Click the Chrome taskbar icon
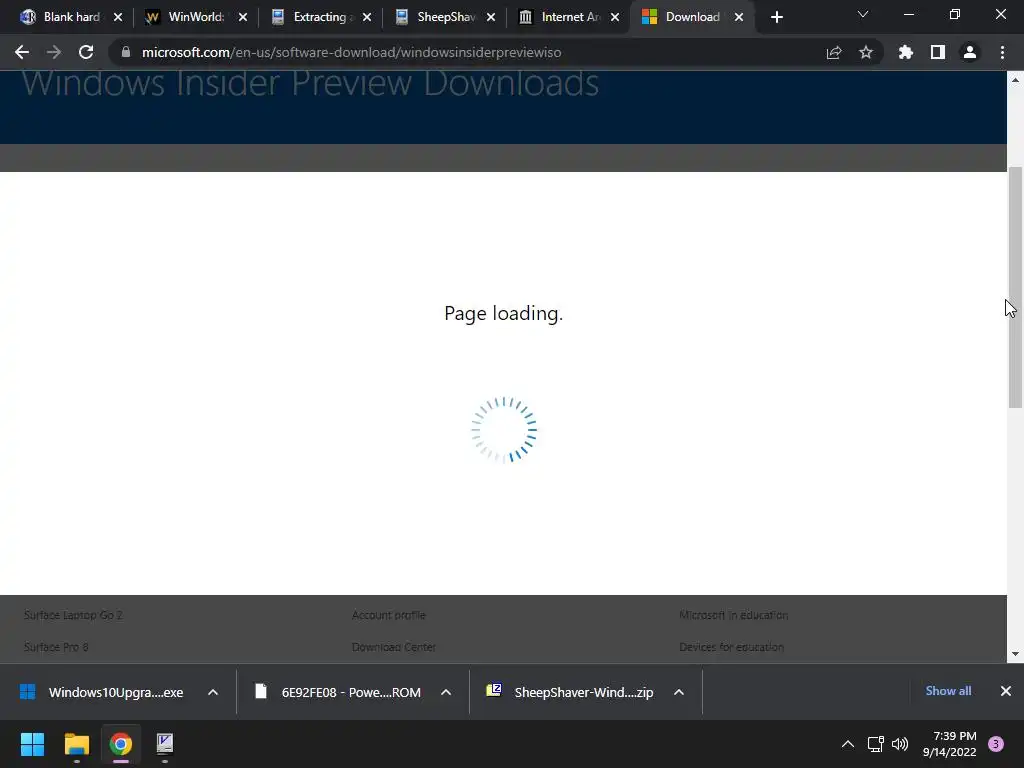1024x768 pixels. tap(121, 744)
